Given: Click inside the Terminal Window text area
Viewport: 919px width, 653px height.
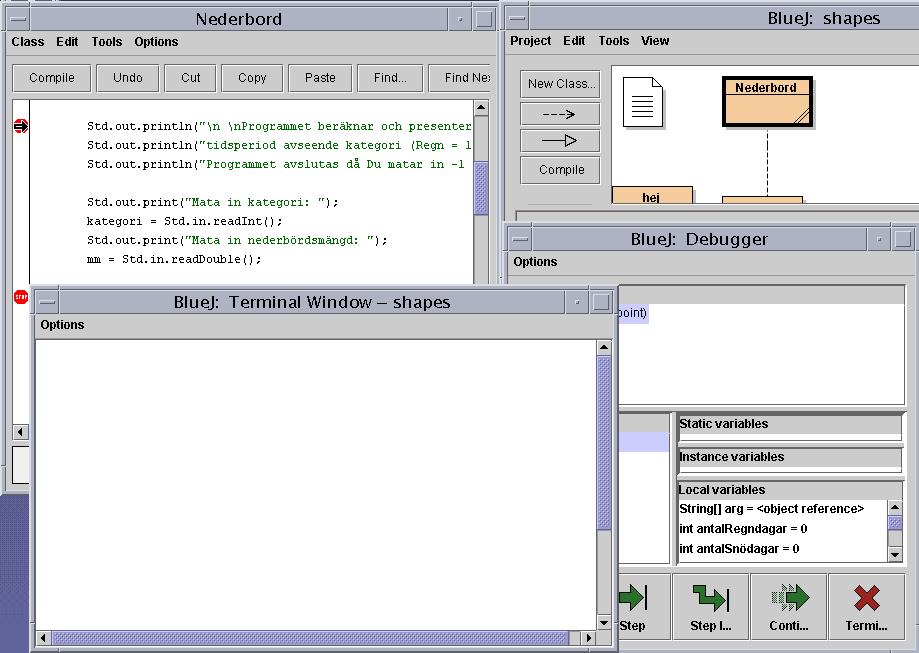Looking at the screenshot, I should (316, 484).
